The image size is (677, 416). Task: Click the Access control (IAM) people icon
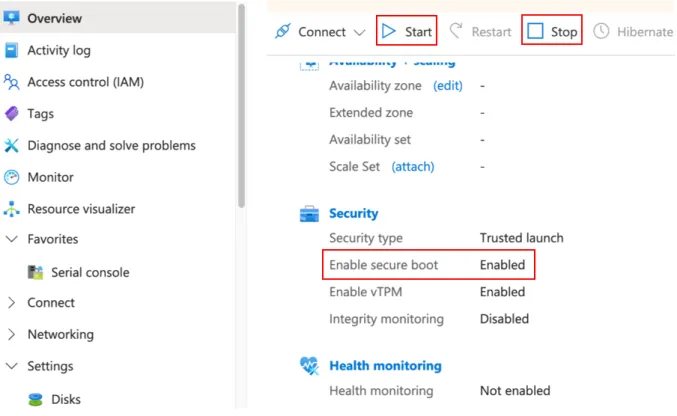pyautogui.click(x=11, y=82)
